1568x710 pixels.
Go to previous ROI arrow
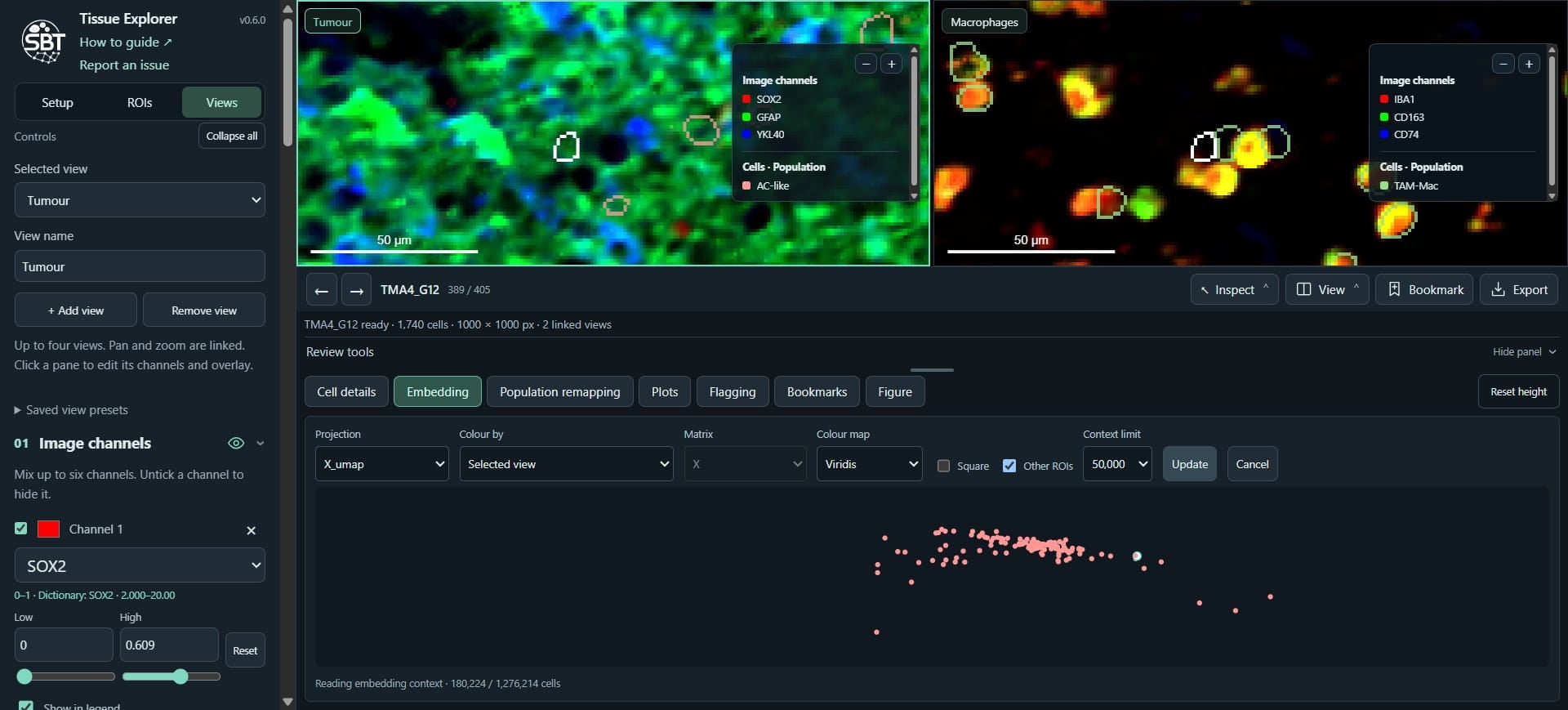click(x=321, y=290)
